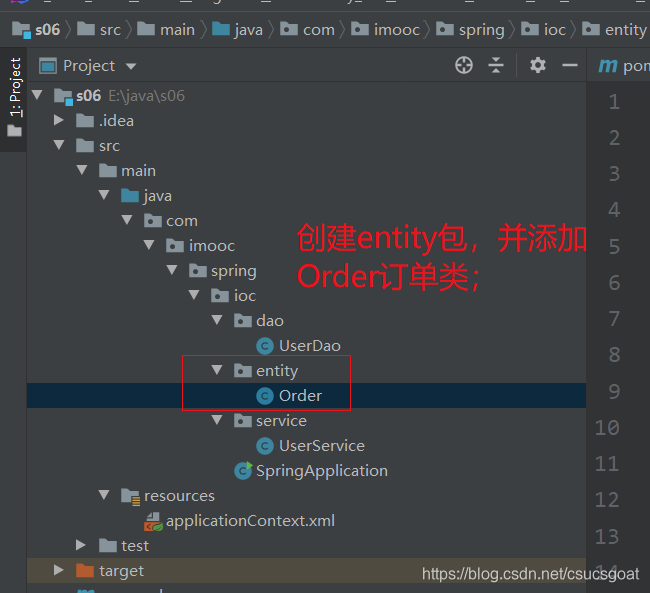Image resolution: width=650 pixels, height=593 pixels.
Task: Click java in the breadcrumb bar
Action: 248,31
